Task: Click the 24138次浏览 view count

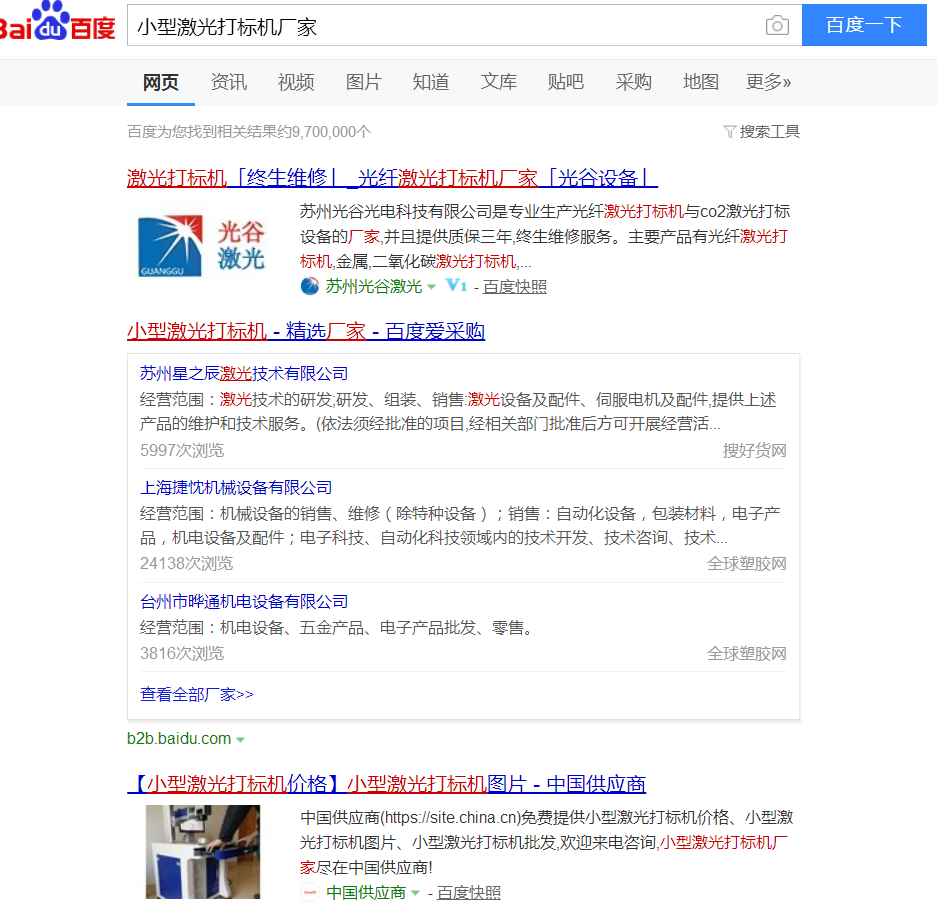Action: (186, 564)
